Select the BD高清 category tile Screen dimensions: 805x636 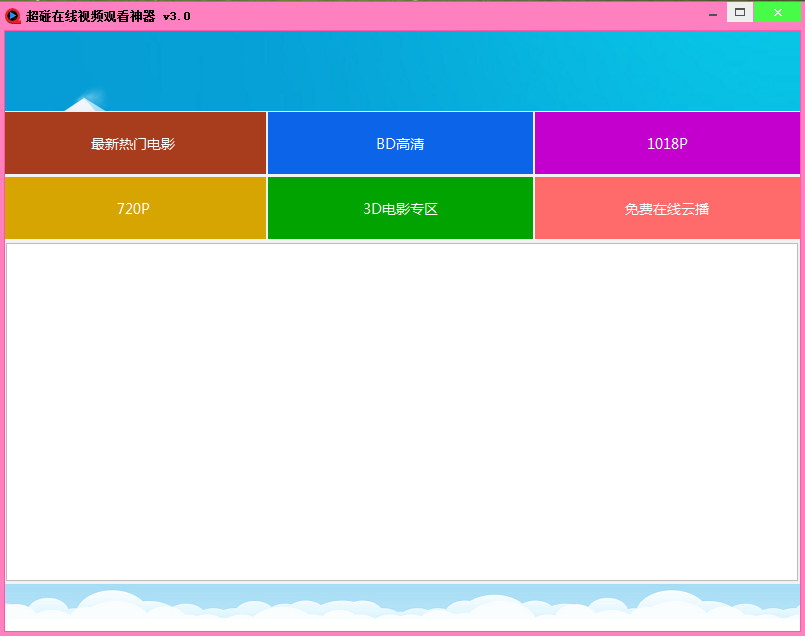pyautogui.click(x=400, y=143)
